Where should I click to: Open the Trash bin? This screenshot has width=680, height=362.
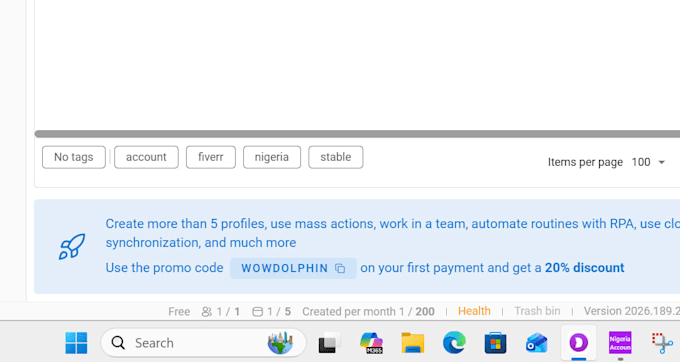pyautogui.click(x=537, y=311)
